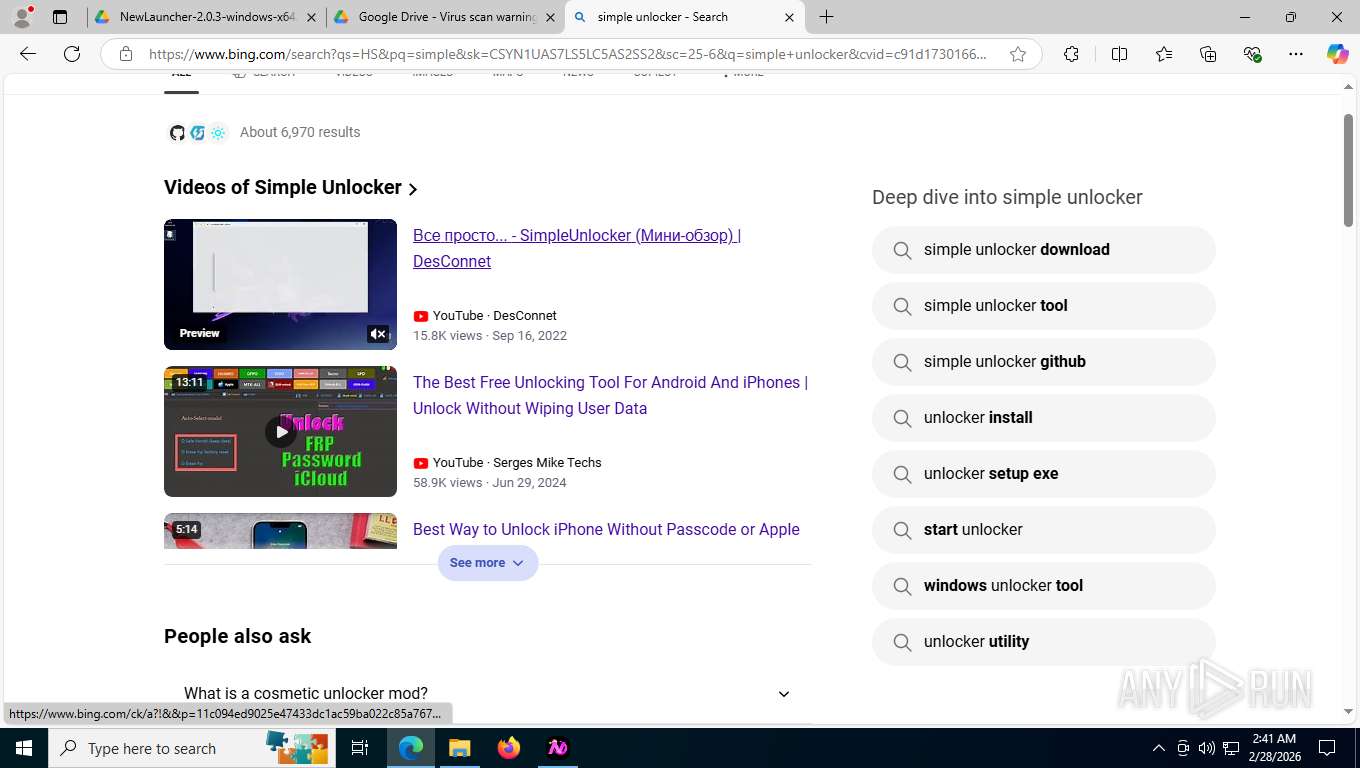This screenshot has width=1360, height=768.
Task: Search windows unlocker tool suggestion
Action: [1044, 586]
